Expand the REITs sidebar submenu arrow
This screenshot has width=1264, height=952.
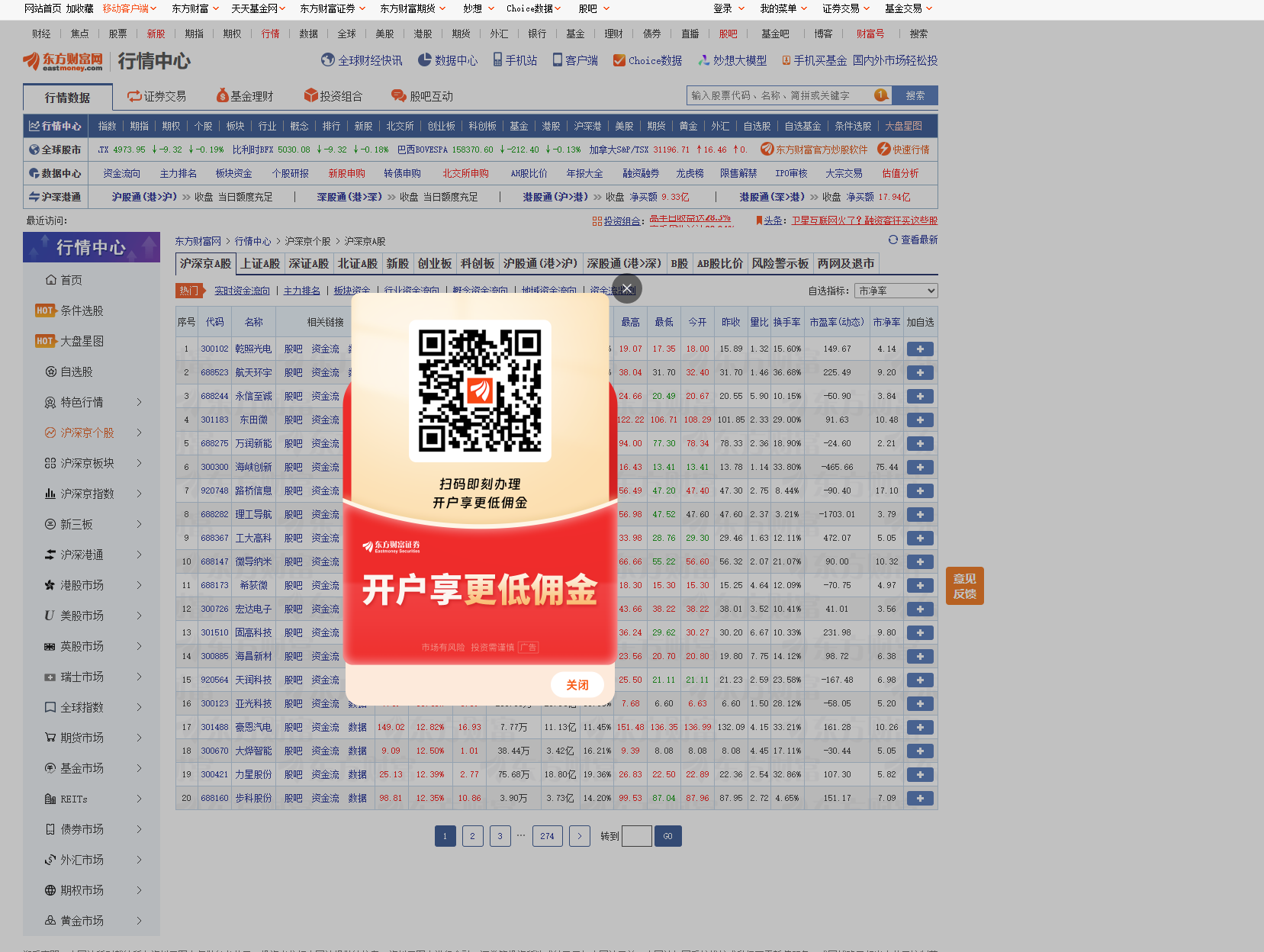coord(140,799)
